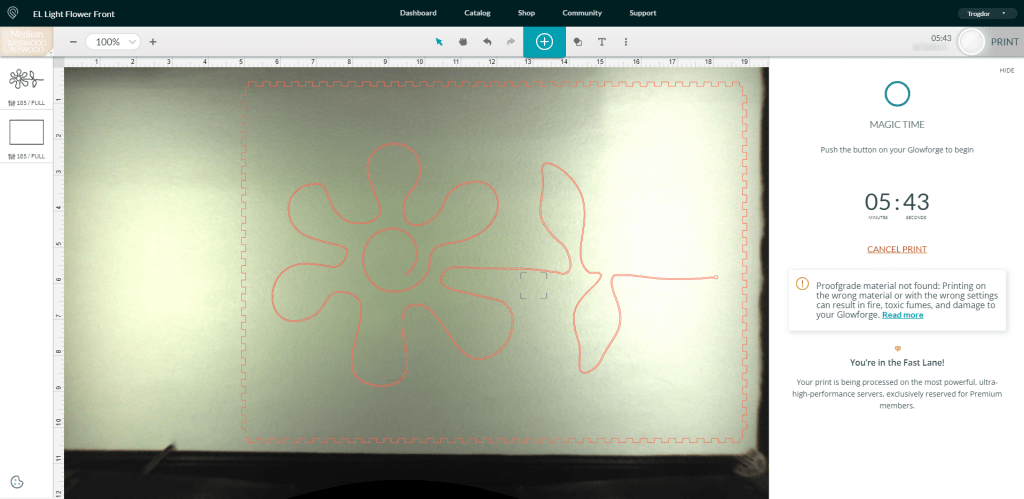Open the three-dot more options menu
Viewport: 1024px width, 499px height.
626,42
